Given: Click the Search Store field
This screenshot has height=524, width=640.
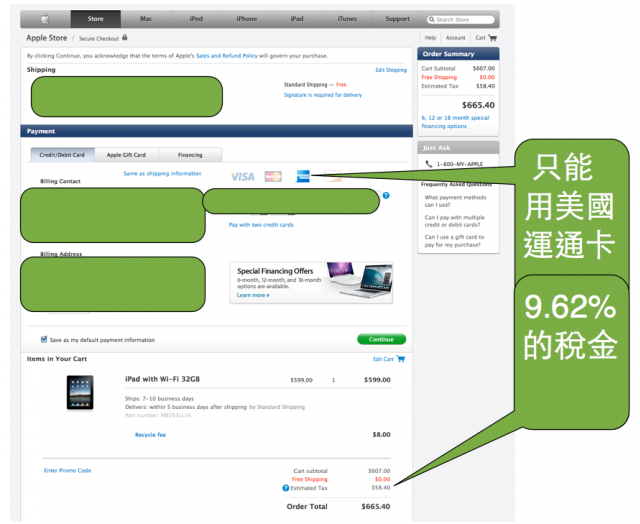Looking at the screenshot, I should pos(461,20).
